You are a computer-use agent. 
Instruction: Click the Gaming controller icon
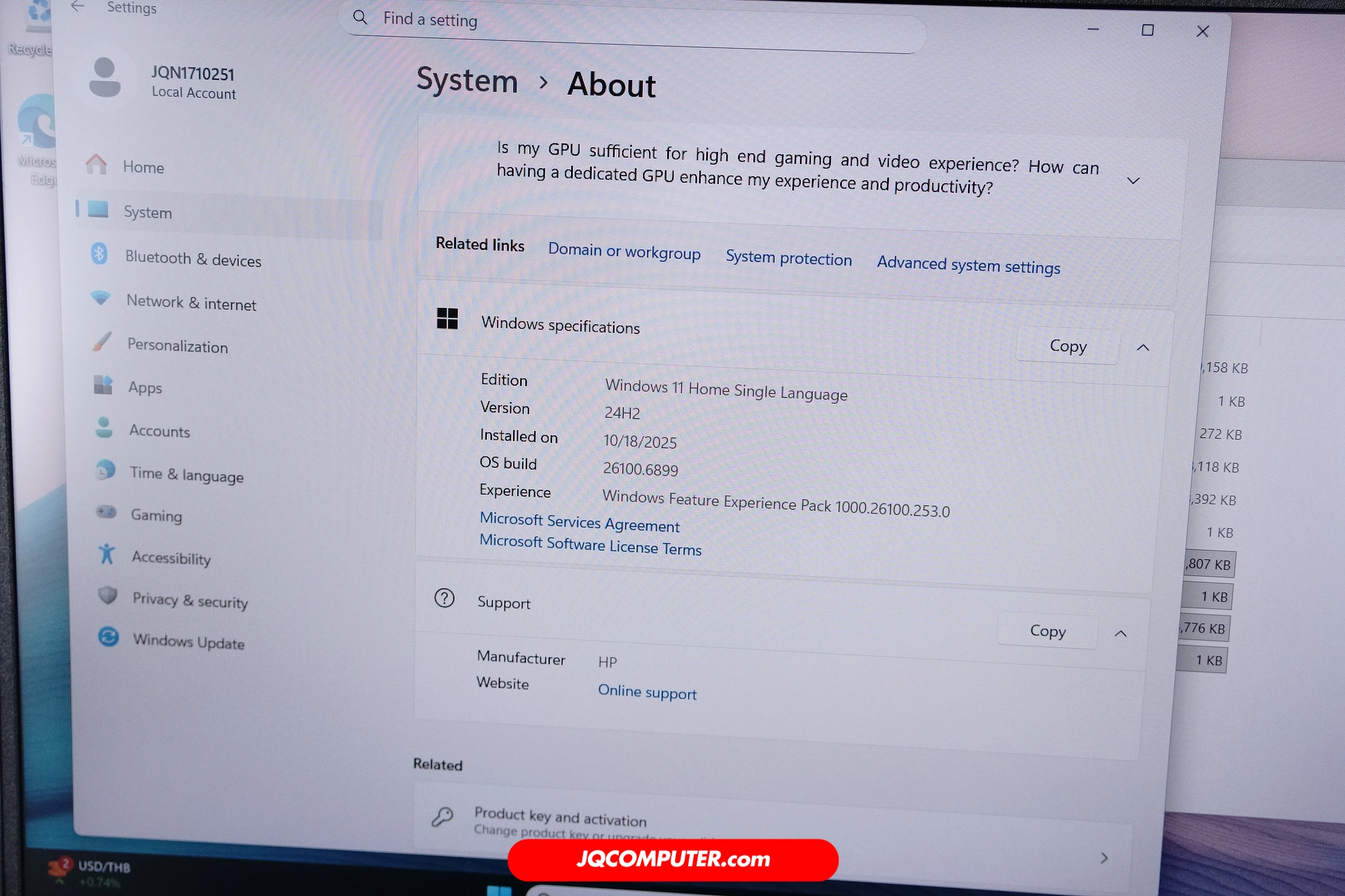point(106,512)
